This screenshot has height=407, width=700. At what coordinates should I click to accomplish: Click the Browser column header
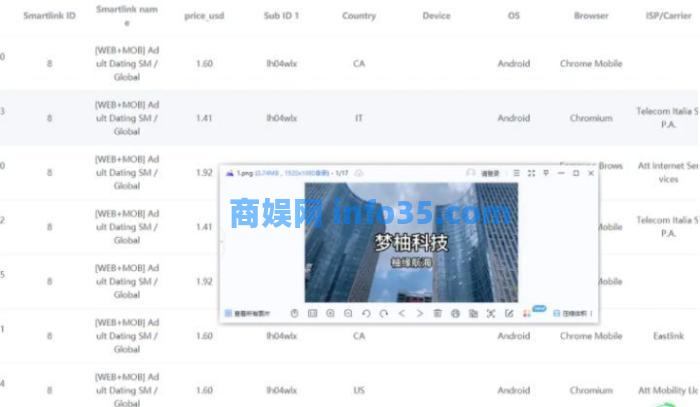pyautogui.click(x=591, y=16)
